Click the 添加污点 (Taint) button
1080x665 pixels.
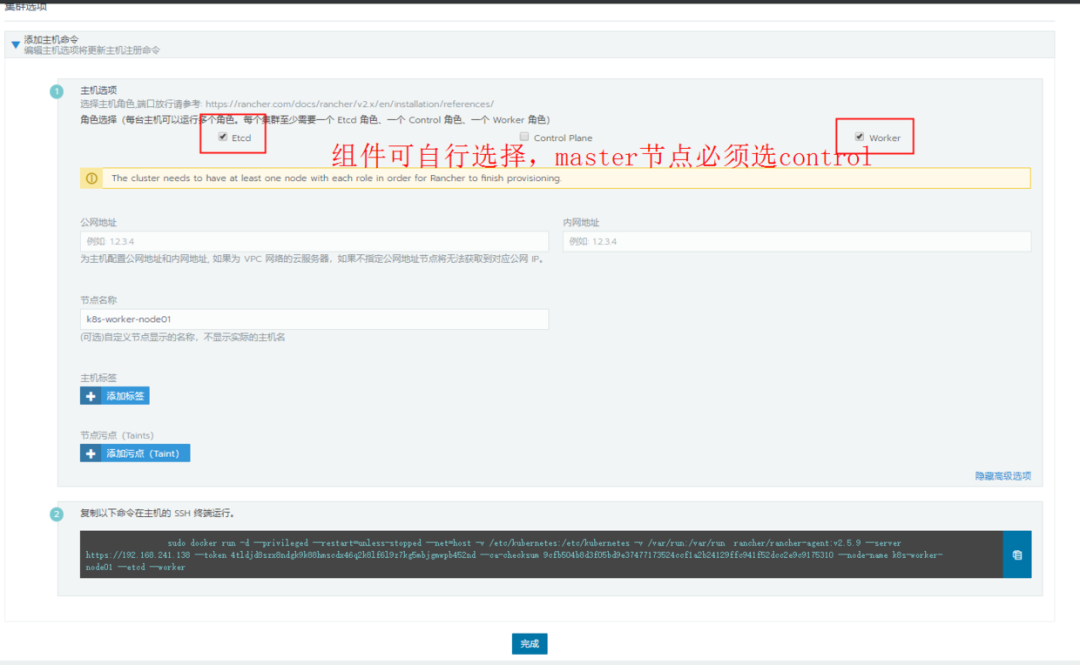click(x=135, y=453)
